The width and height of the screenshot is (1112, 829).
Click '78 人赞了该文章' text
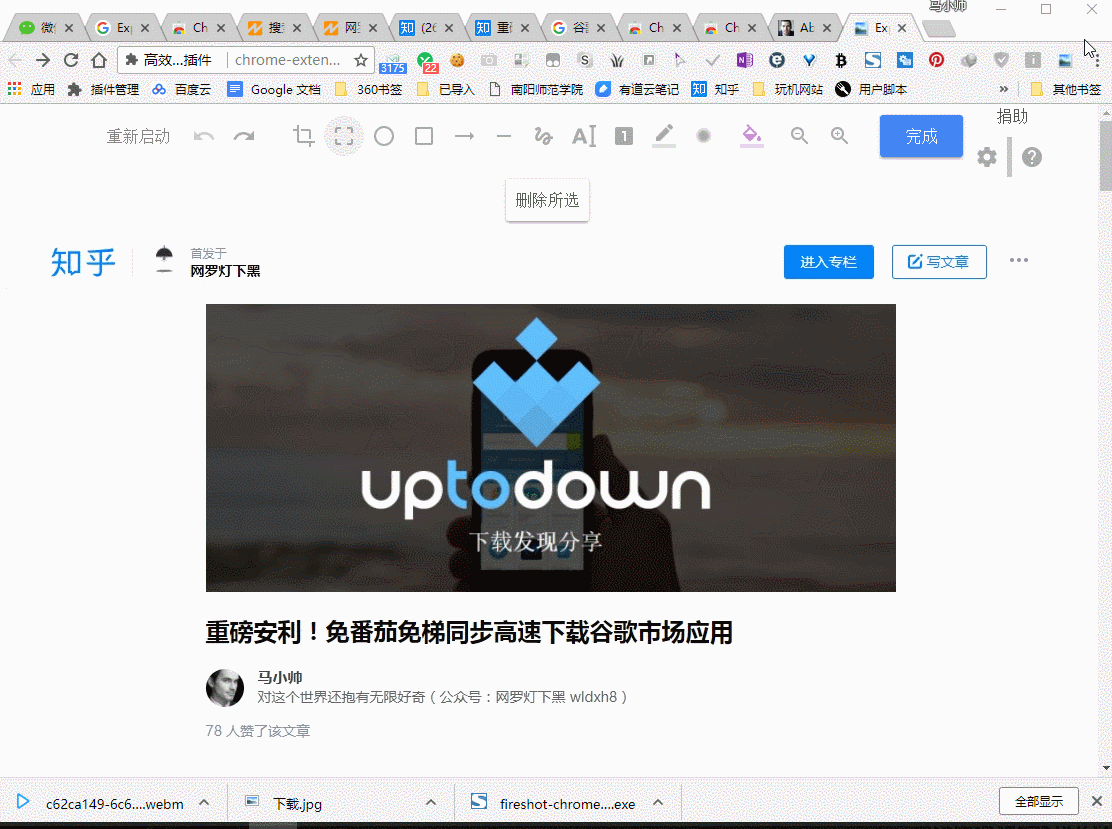tap(258, 731)
